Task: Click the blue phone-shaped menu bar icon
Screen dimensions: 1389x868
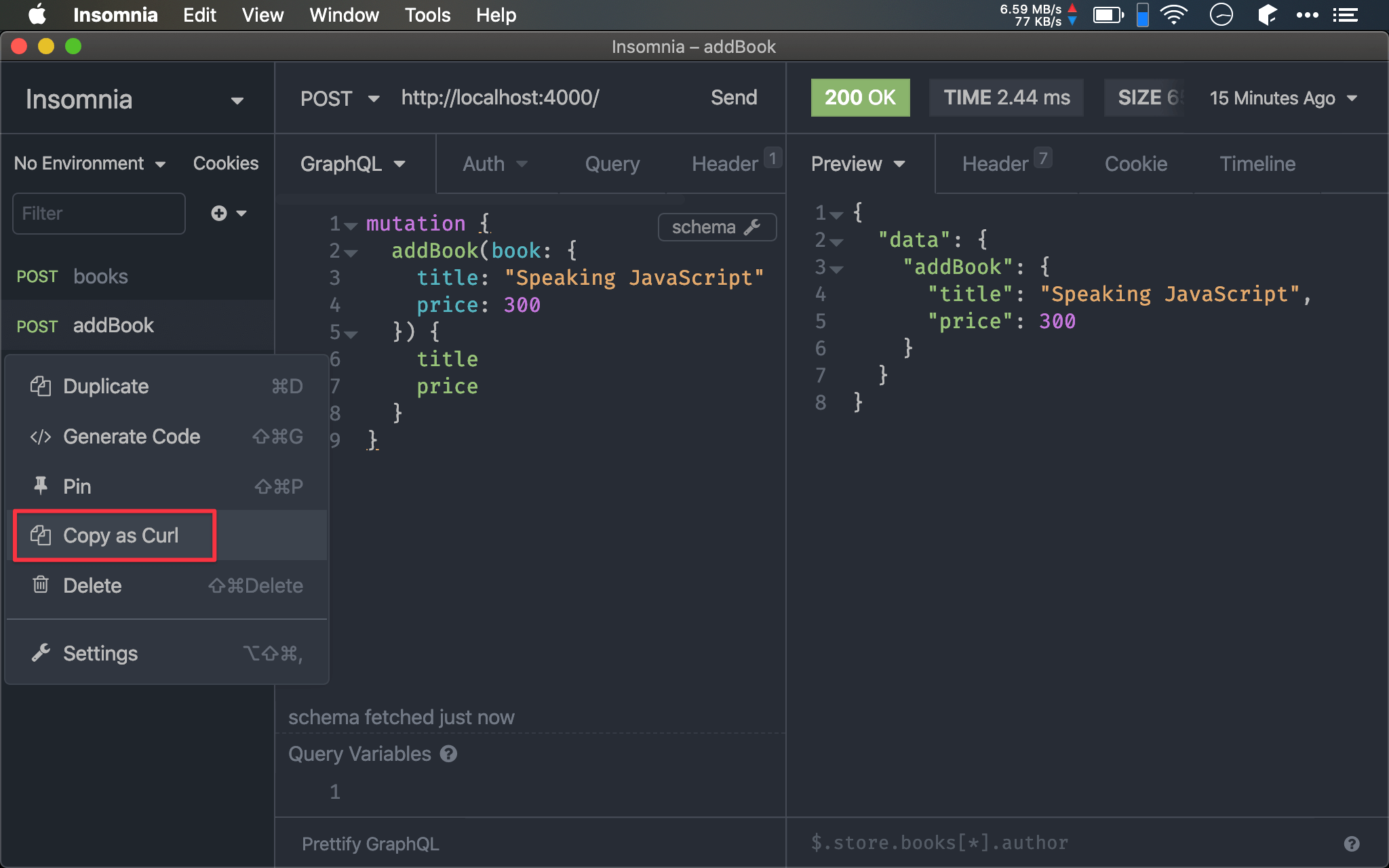Action: 1143,14
